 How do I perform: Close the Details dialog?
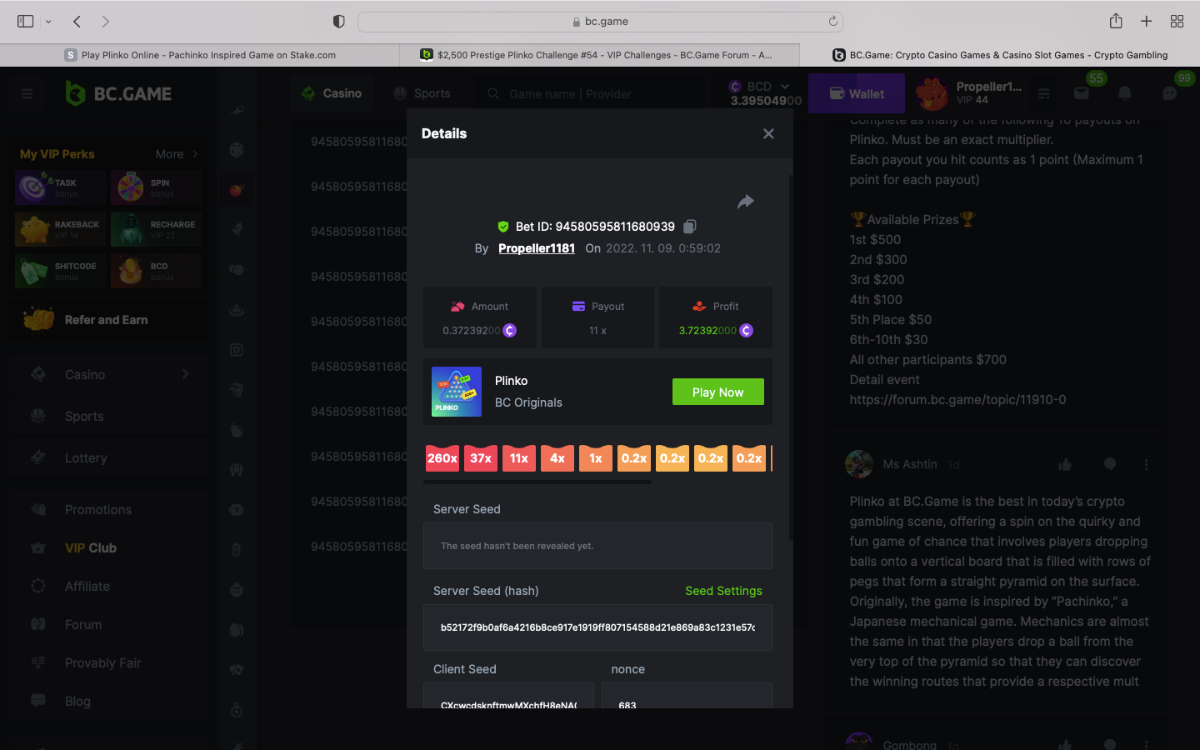[x=768, y=134]
